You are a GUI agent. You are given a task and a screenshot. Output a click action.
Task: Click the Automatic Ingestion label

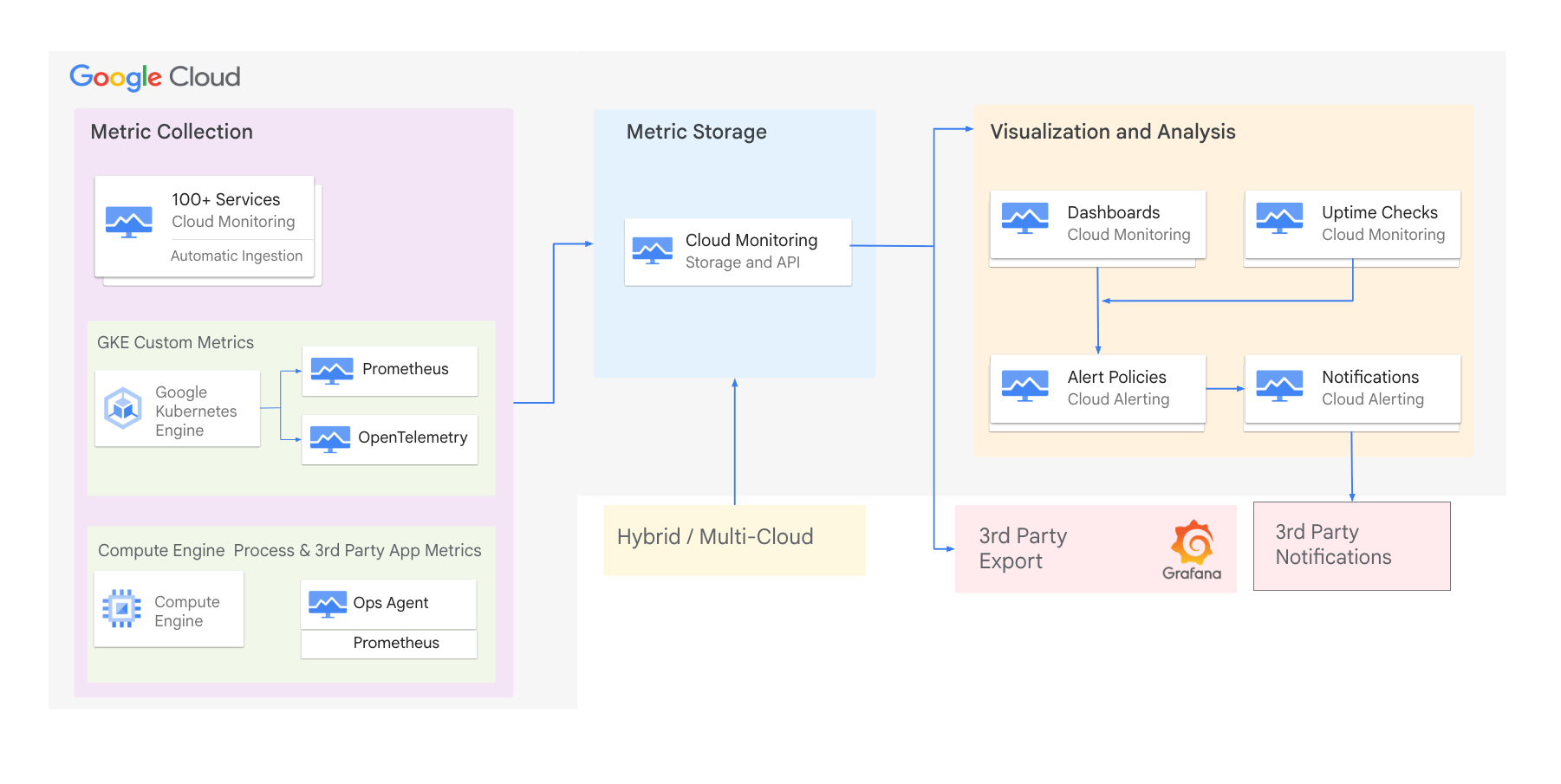[x=237, y=256]
